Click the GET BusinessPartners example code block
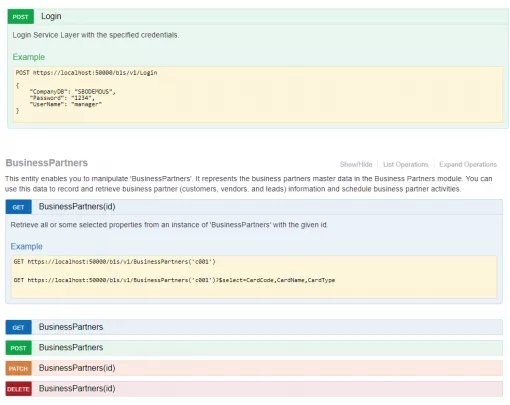This screenshot has height=405, width=510. click(x=254, y=277)
